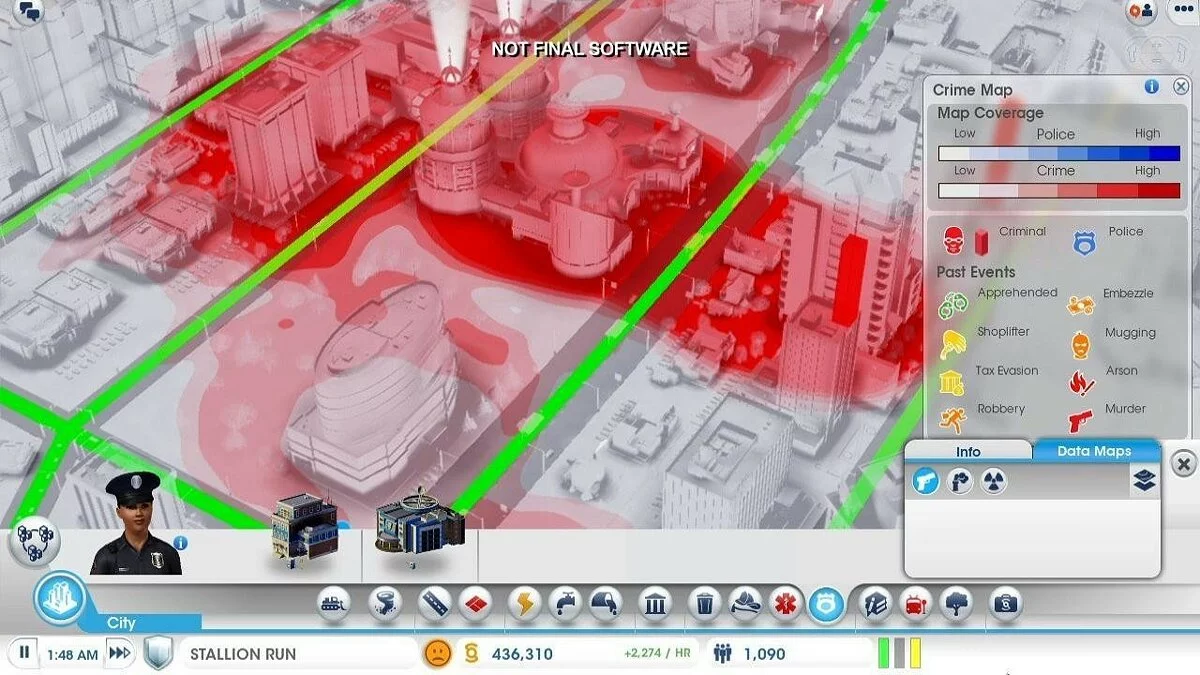Screen dimensions: 1200x675
Task: Open the Mass Transit bus menu
Action: tap(915, 603)
